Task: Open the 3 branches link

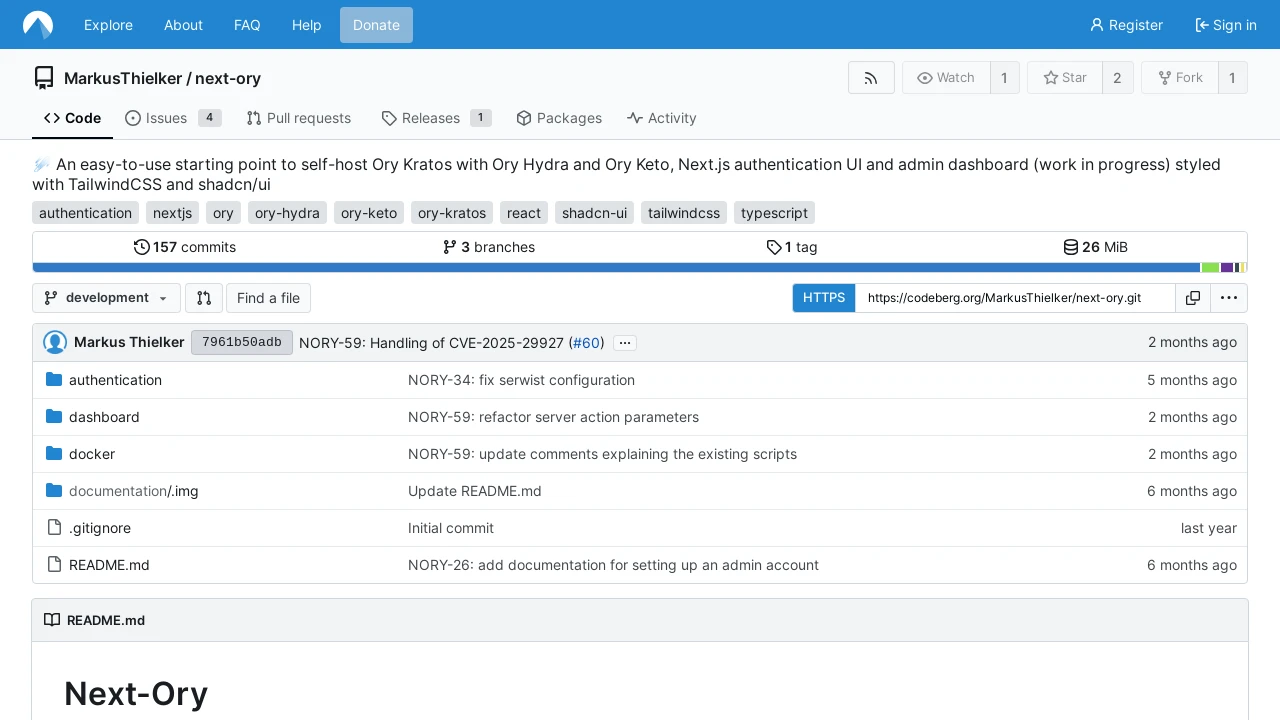Action: pyautogui.click(x=489, y=247)
